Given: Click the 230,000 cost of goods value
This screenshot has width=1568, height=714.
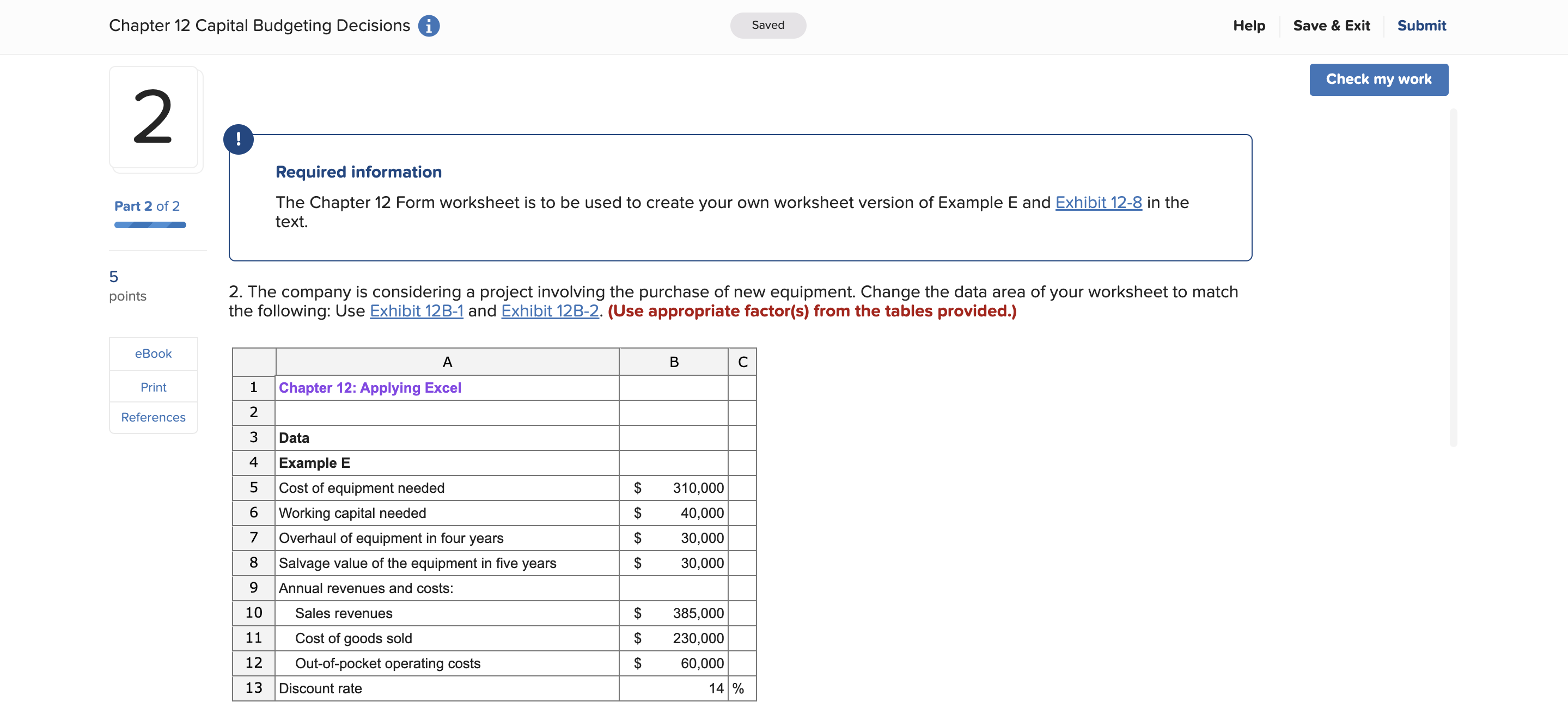Looking at the screenshot, I should pos(674,638).
